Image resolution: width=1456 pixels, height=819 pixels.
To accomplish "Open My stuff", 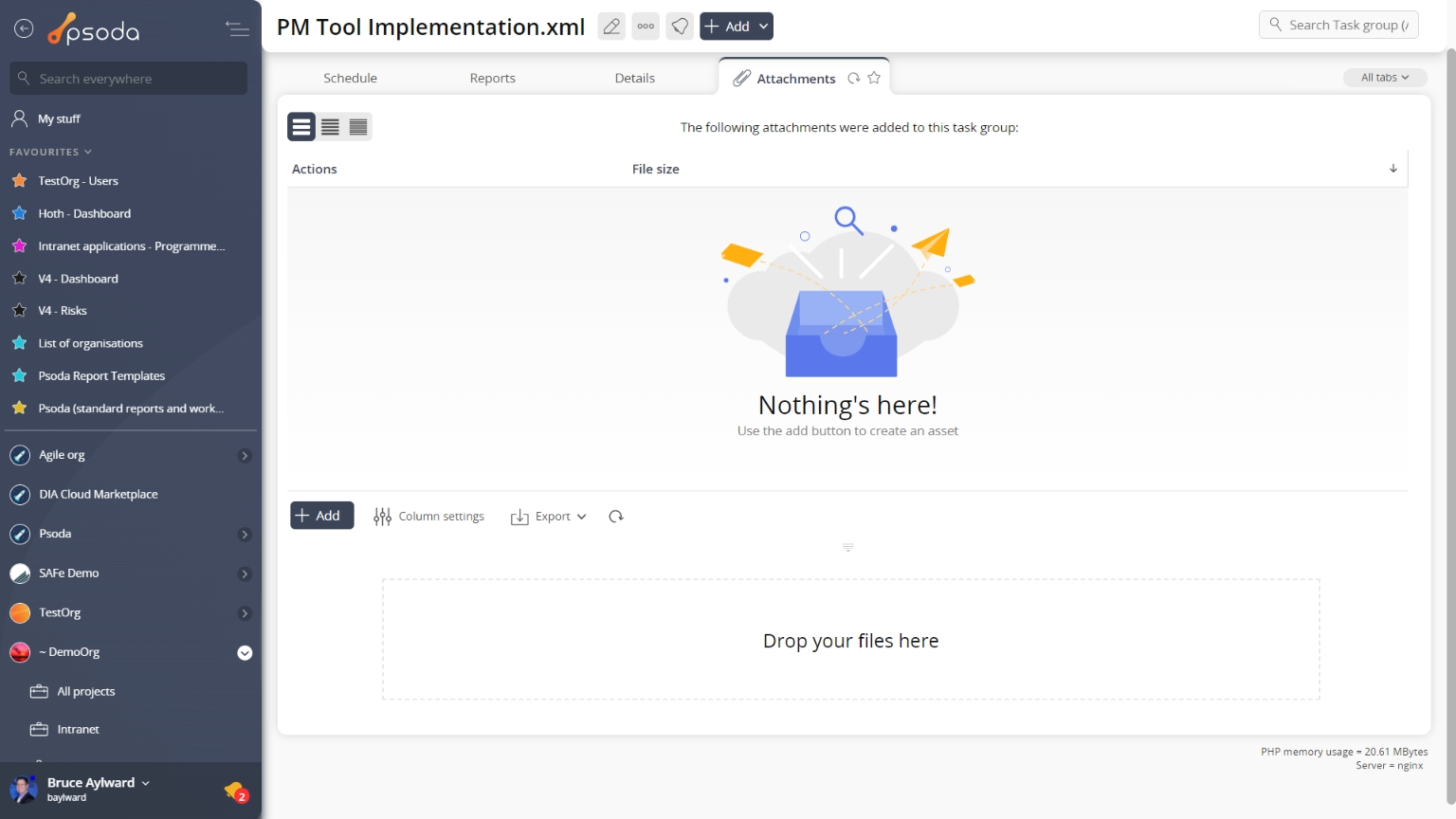I will 59,119.
